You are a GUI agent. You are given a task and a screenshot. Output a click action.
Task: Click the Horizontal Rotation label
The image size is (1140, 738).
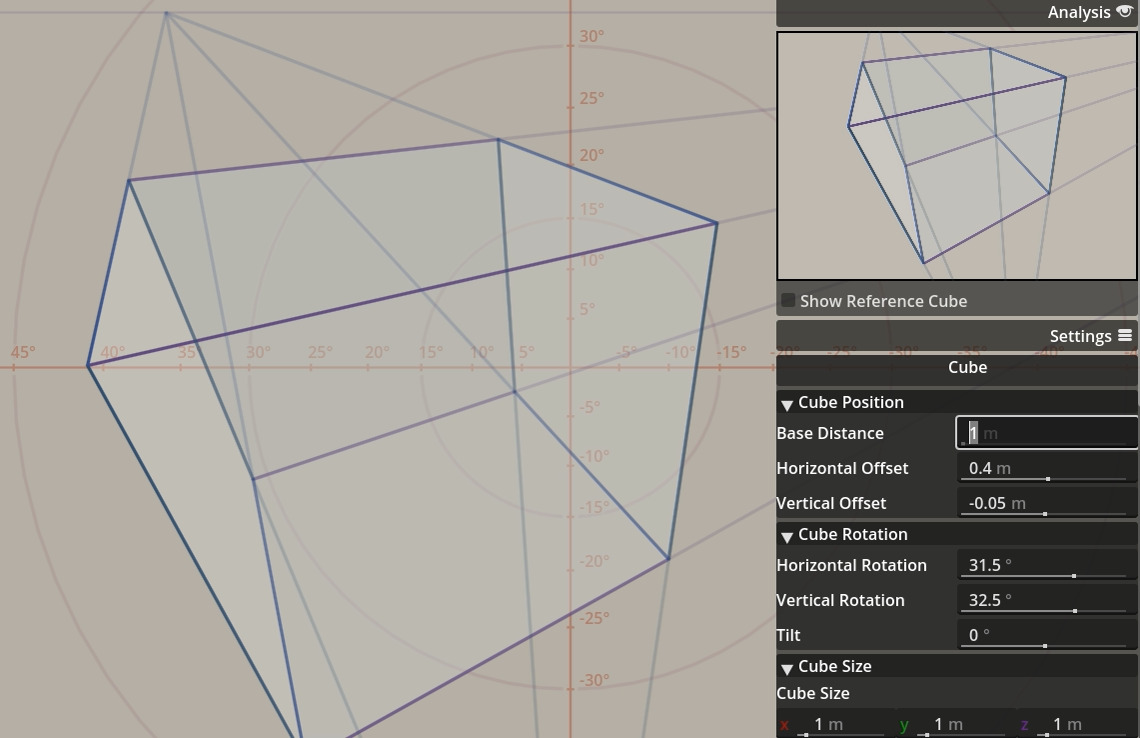(x=851, y=565)
